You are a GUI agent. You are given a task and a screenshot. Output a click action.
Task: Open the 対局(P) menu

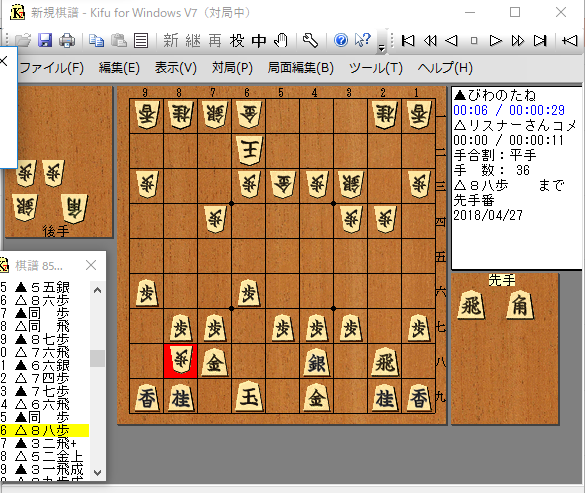(x=232, y=68)
